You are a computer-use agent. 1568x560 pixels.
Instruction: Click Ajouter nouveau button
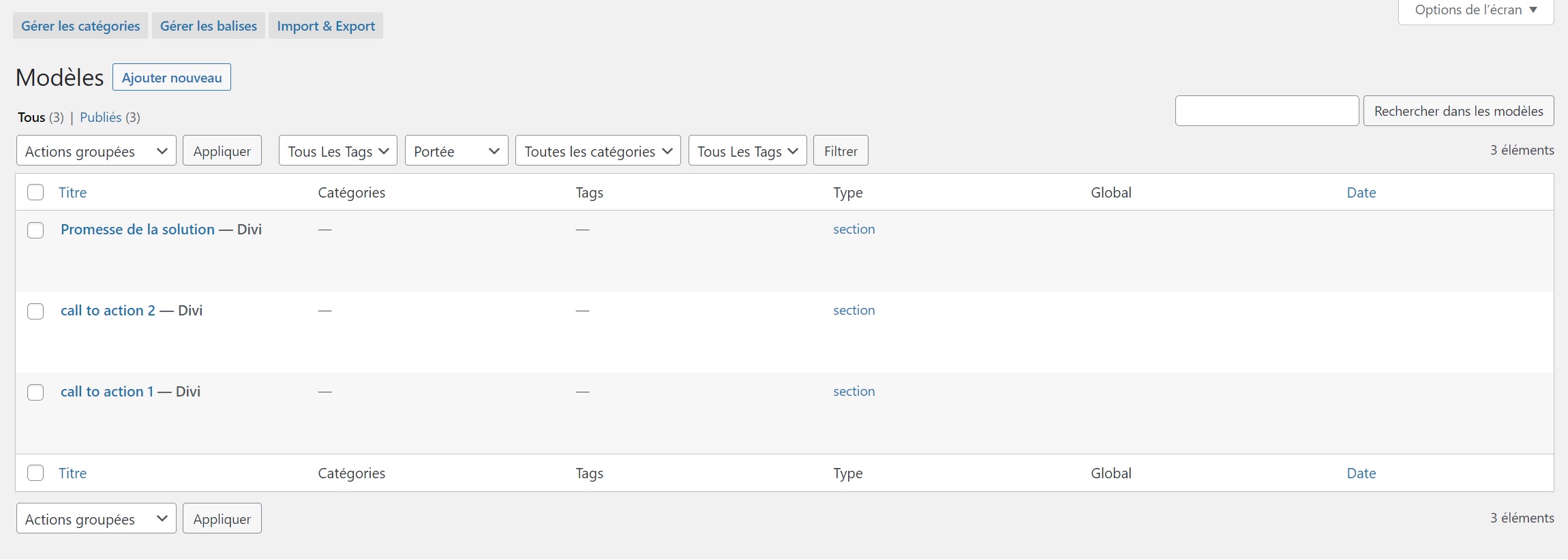tap(172, 77)
